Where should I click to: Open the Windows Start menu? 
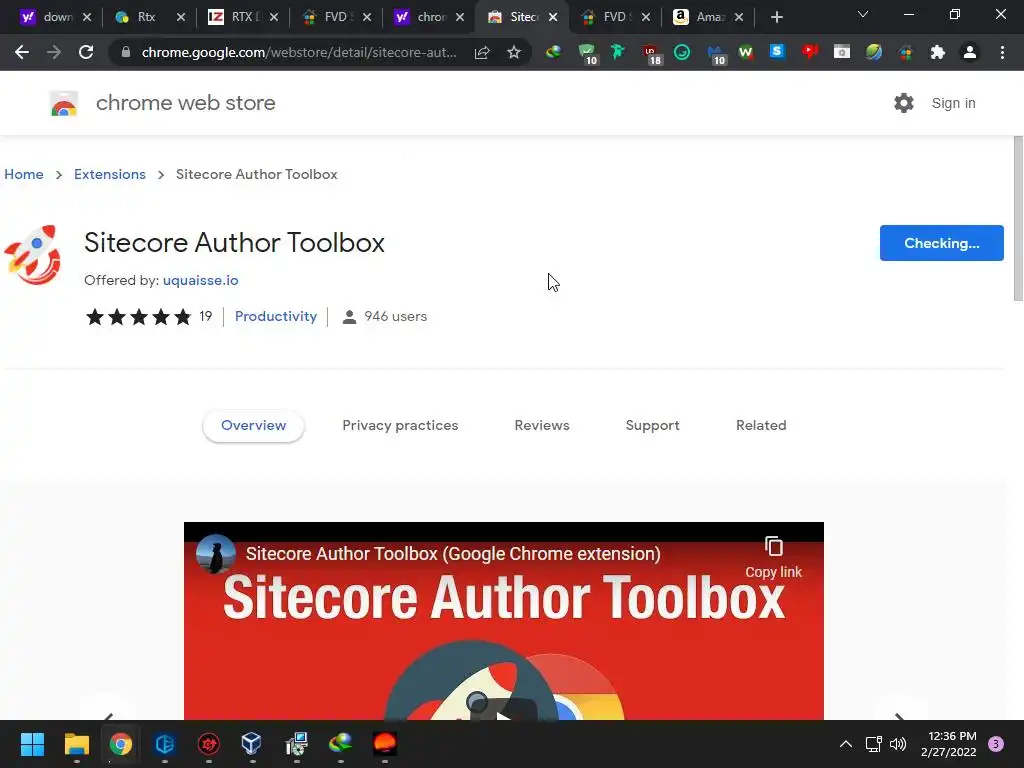click(32, 744)
